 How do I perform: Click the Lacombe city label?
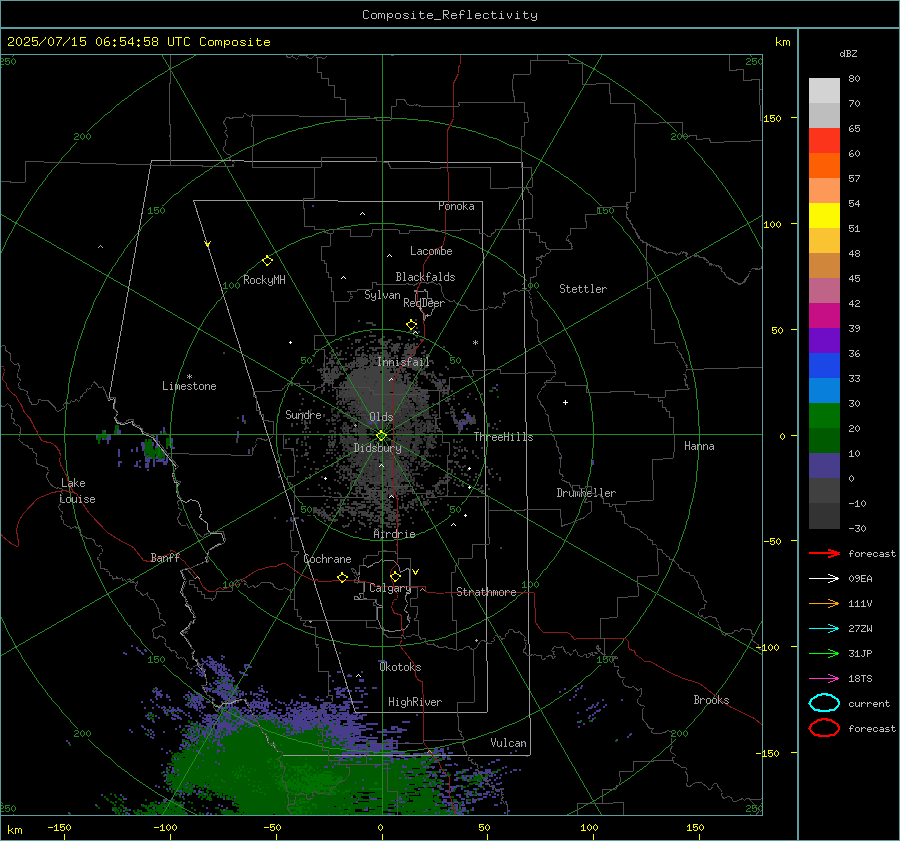click(431, 251)
